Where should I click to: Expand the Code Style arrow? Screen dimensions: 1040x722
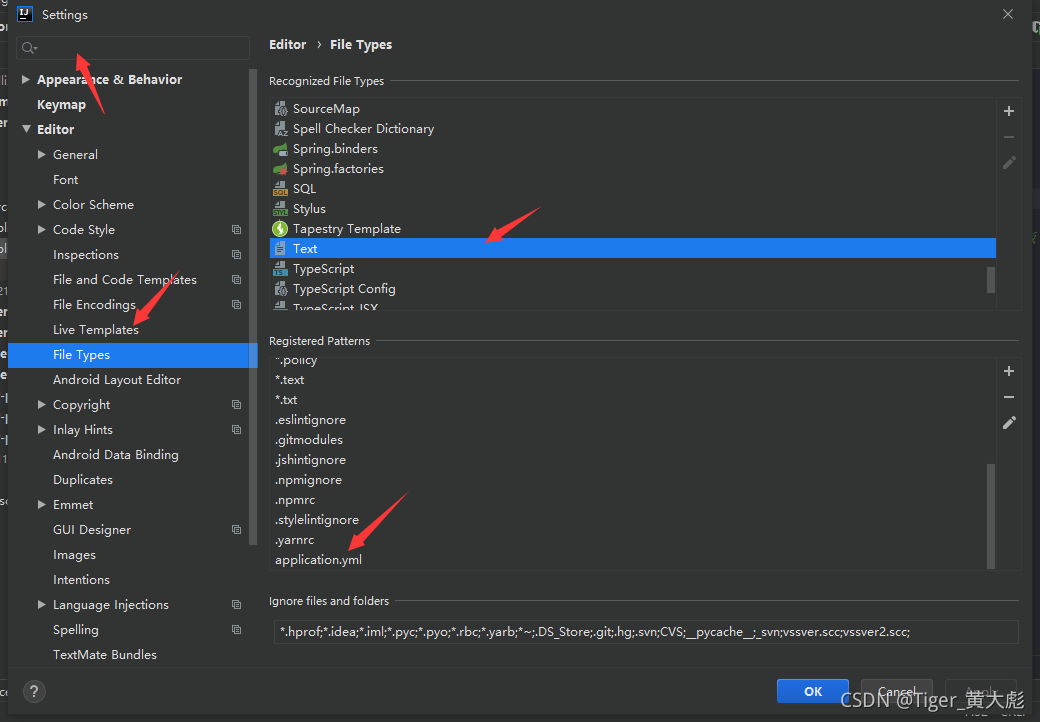click(42, 229)
